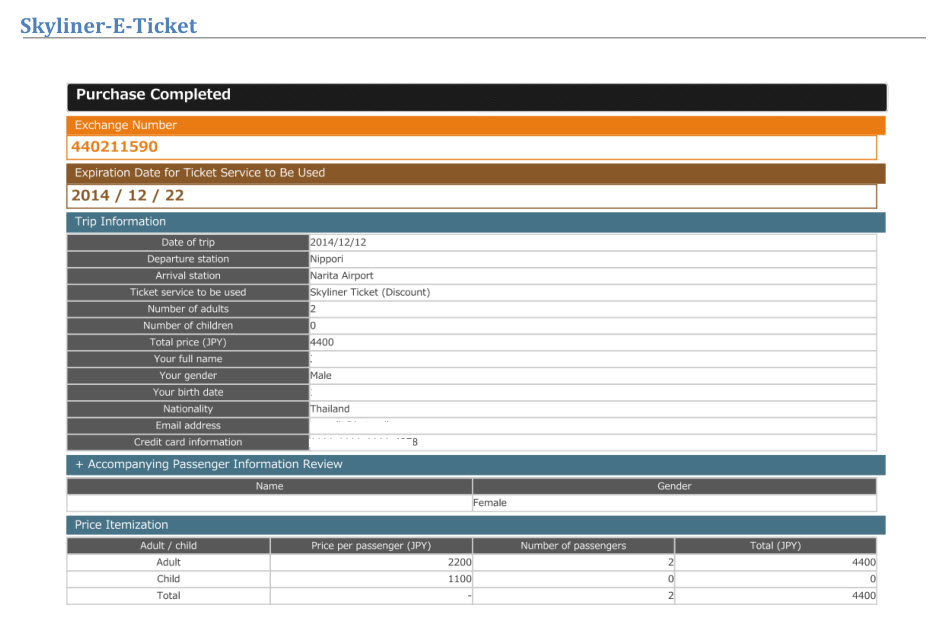Click the Trip Information section header
This screenshot has width=928, height=622.
pos(476,222)
